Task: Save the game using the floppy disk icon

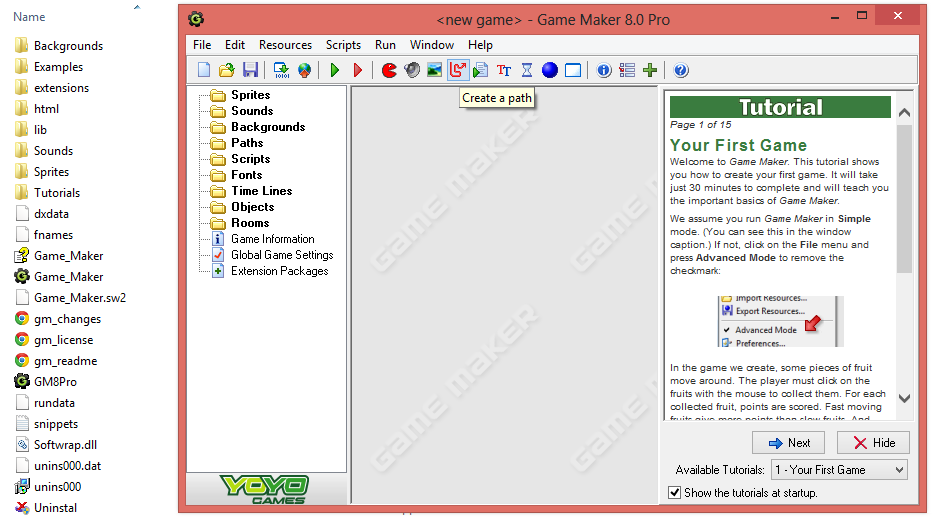Action: click(x=250, y=70)
